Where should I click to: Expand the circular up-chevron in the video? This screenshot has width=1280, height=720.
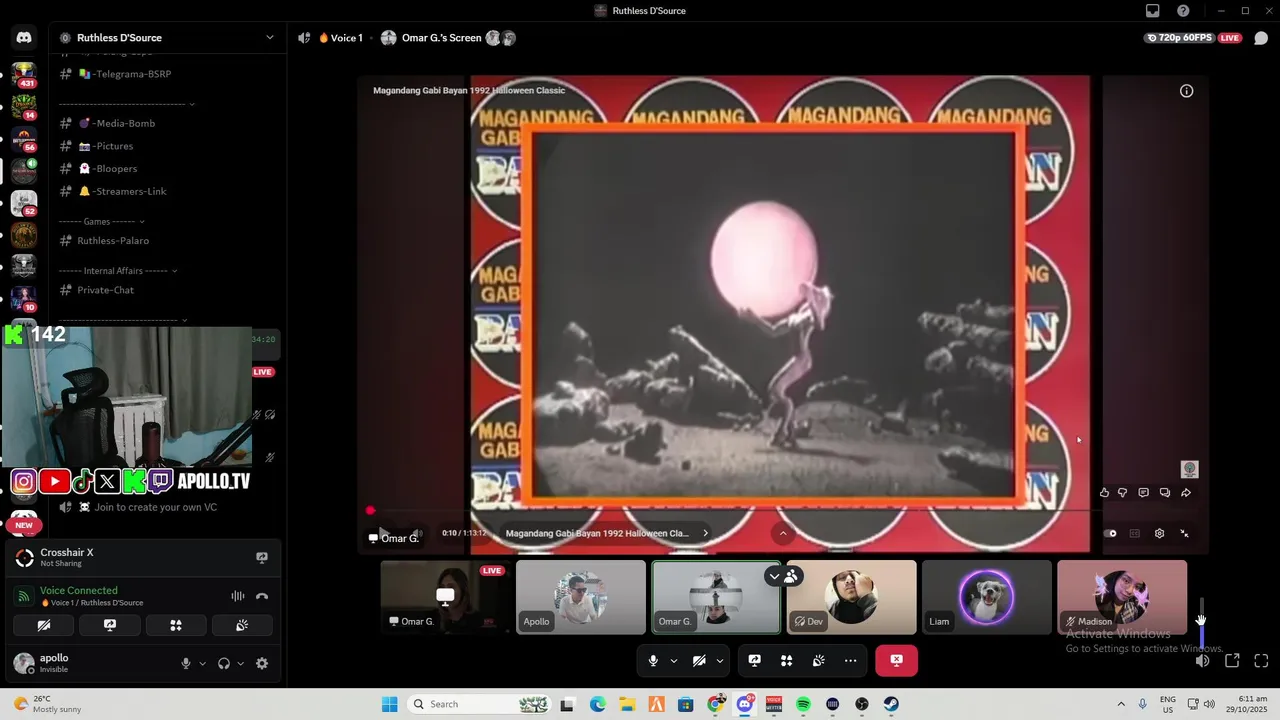783,534
